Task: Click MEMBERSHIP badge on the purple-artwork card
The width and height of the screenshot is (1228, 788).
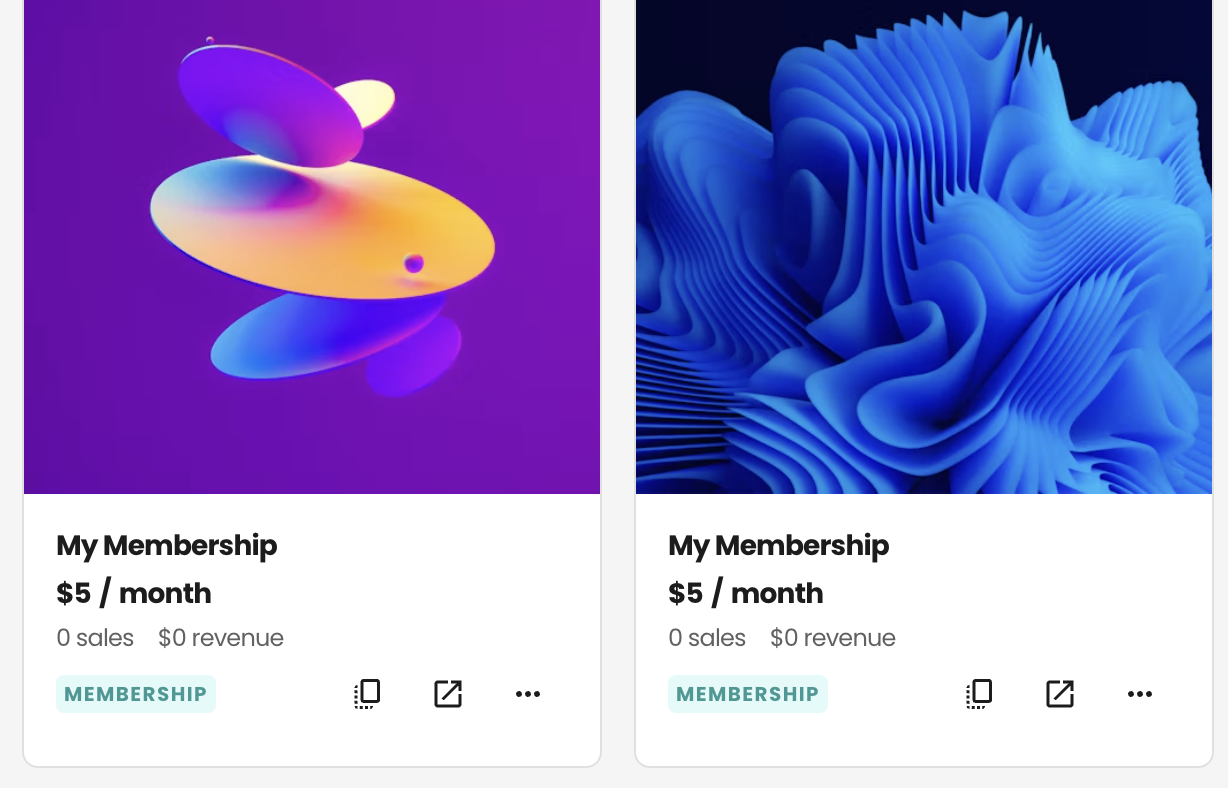Action: [136, 694]
